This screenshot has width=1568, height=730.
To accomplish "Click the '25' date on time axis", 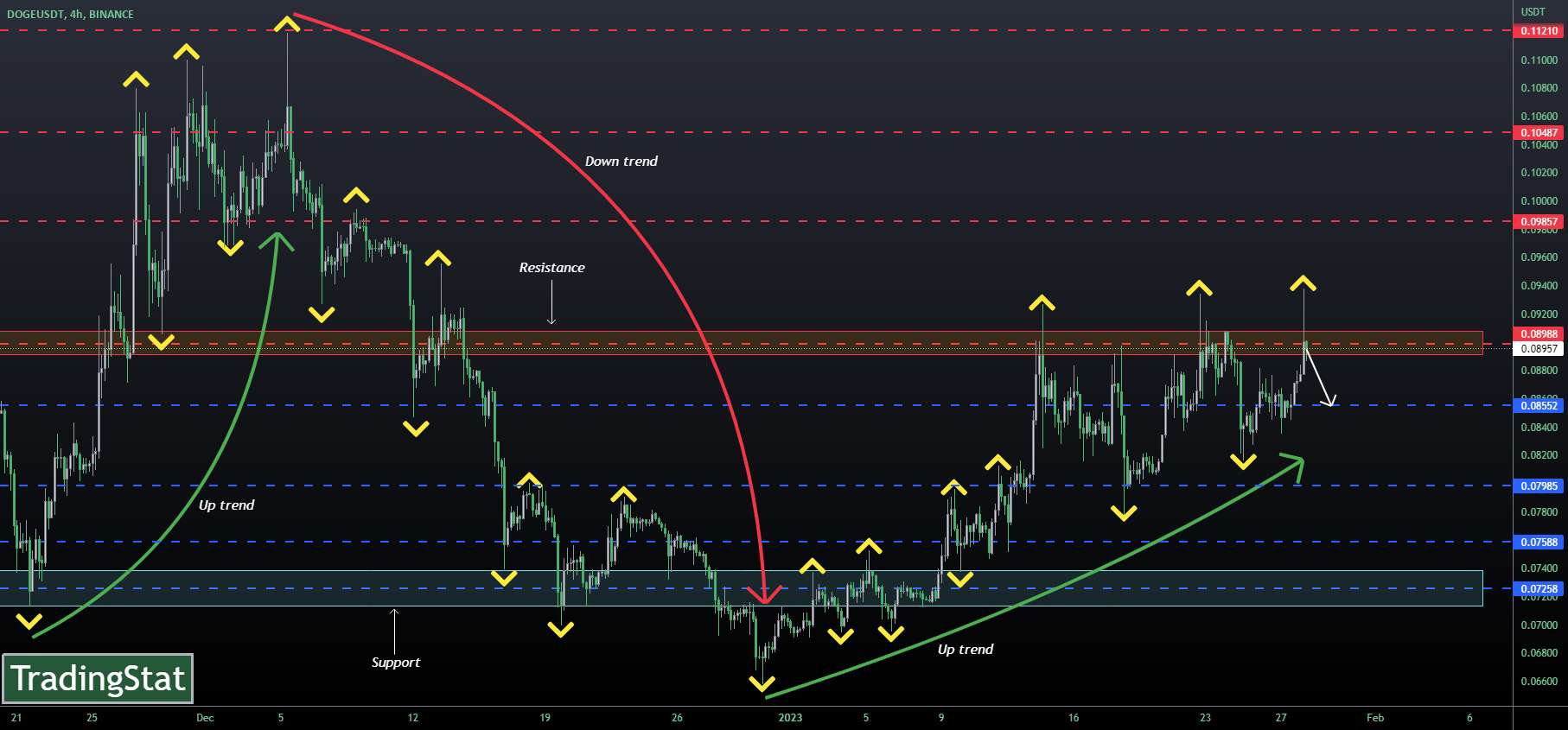I will (x=92, y=718).
